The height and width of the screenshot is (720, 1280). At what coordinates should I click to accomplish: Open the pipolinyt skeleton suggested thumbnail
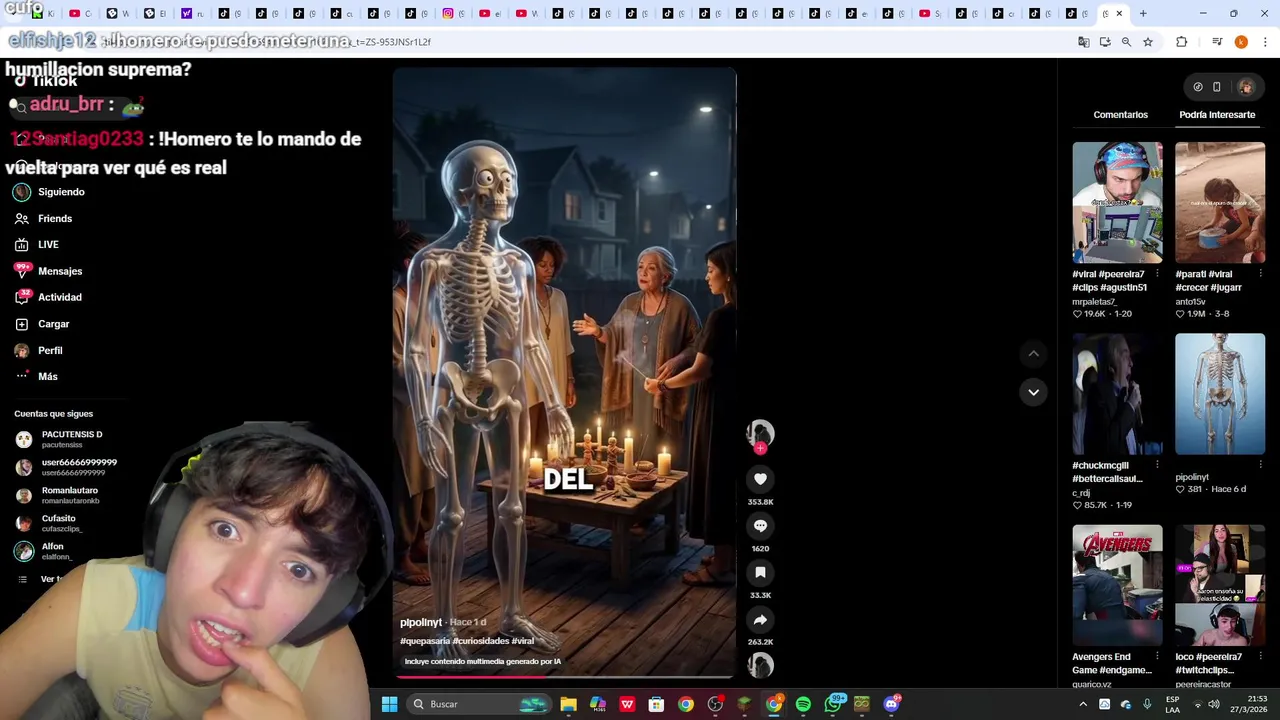point(1219,394)
